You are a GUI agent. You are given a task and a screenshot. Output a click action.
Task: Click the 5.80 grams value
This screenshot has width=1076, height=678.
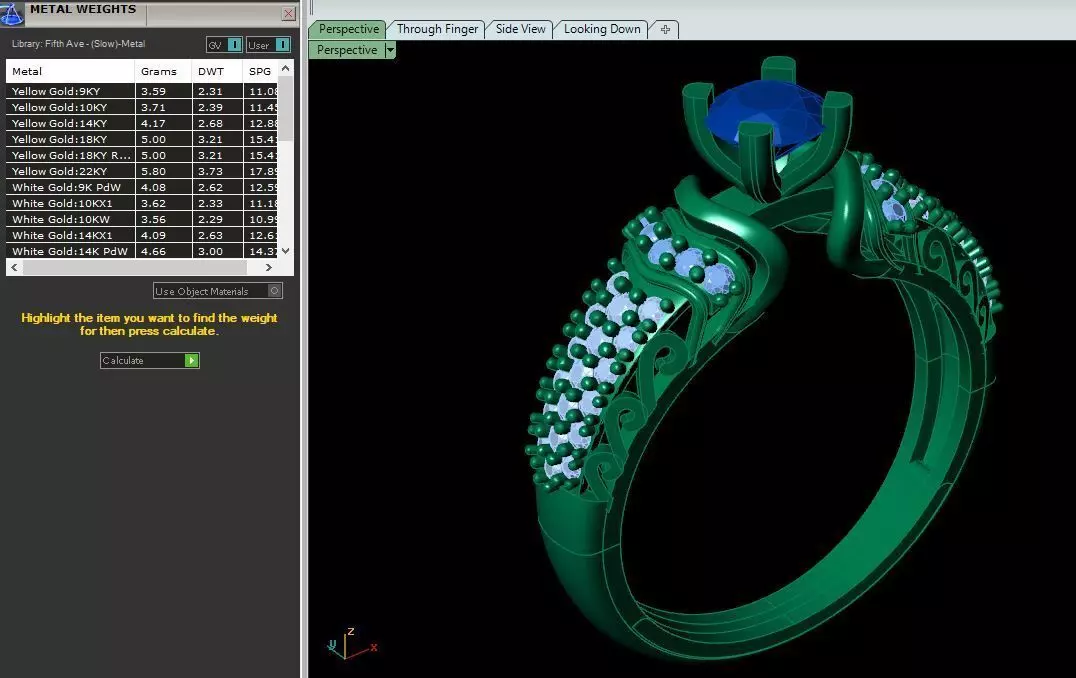point(153,172)
